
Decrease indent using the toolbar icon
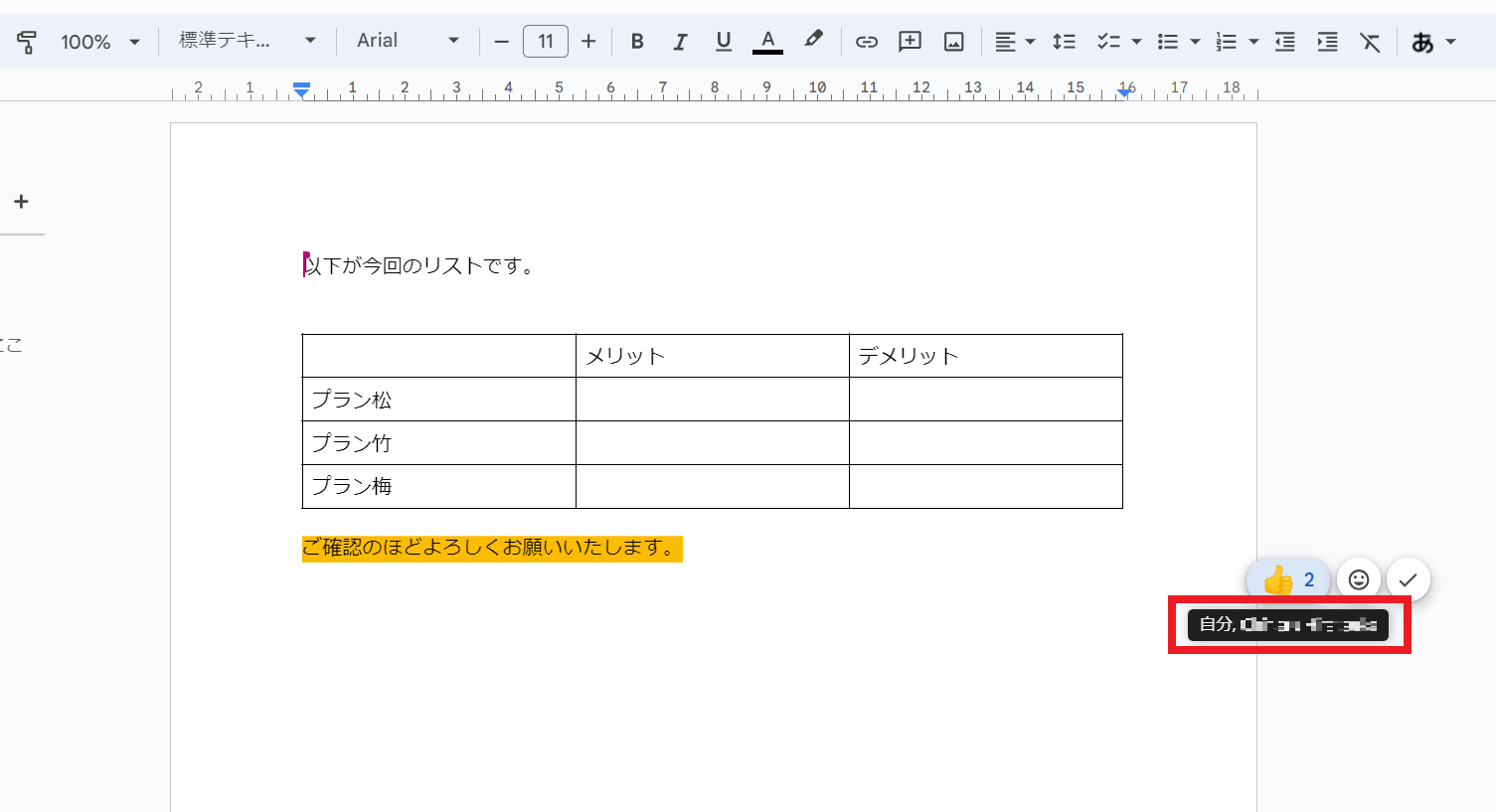click(1284, 42)
